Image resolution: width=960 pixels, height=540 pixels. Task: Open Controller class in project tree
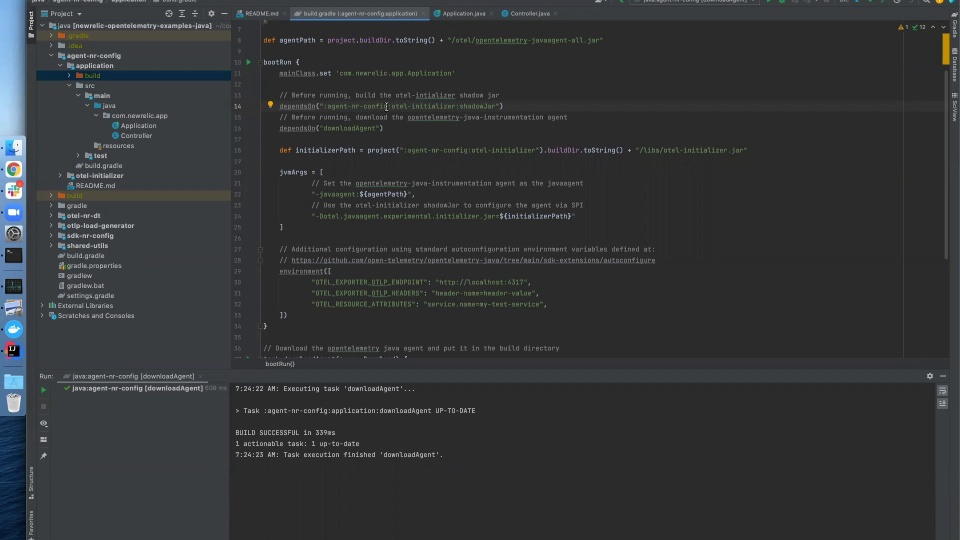coord(136,135)
